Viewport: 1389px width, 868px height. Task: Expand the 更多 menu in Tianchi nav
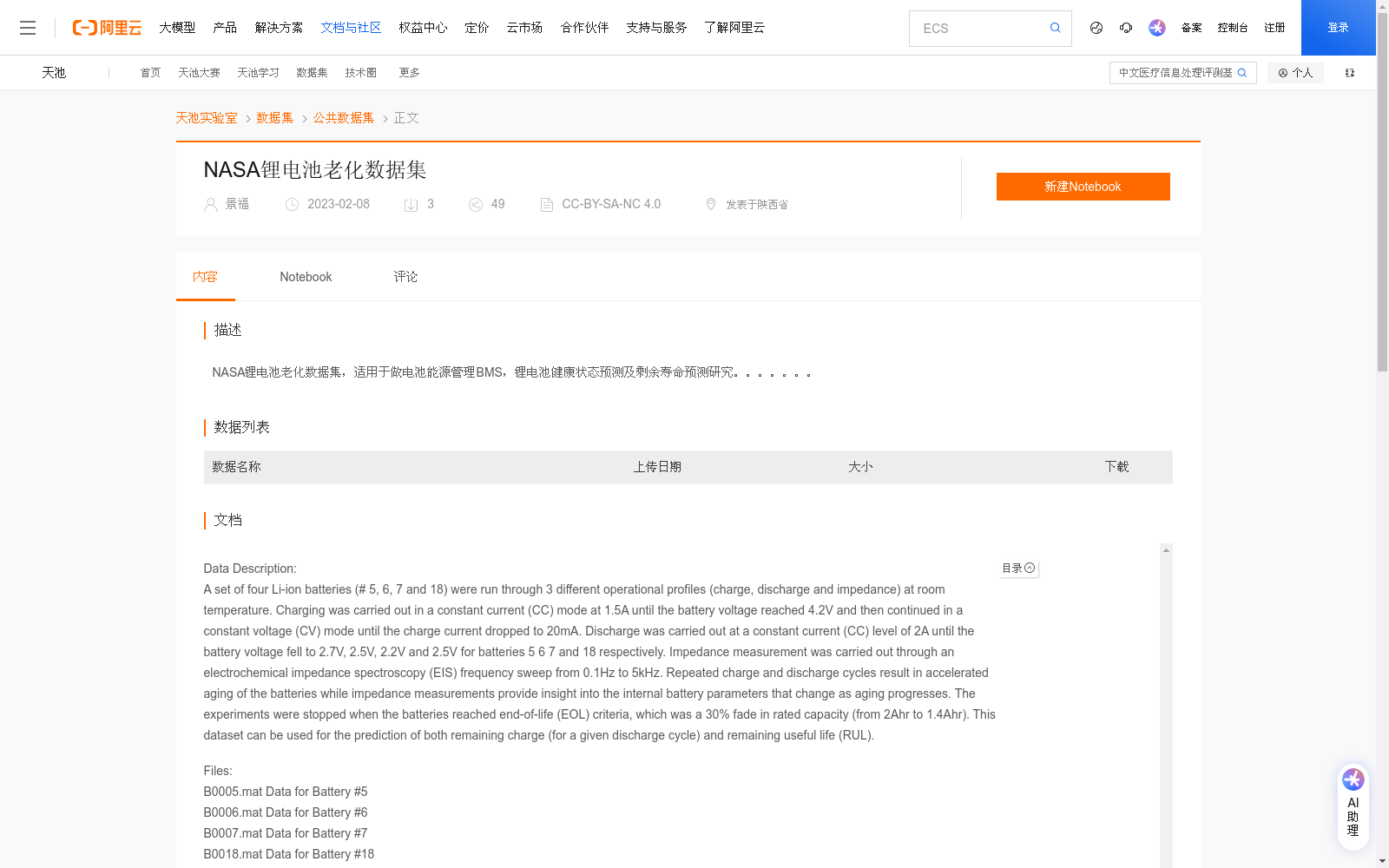(409, 73)
